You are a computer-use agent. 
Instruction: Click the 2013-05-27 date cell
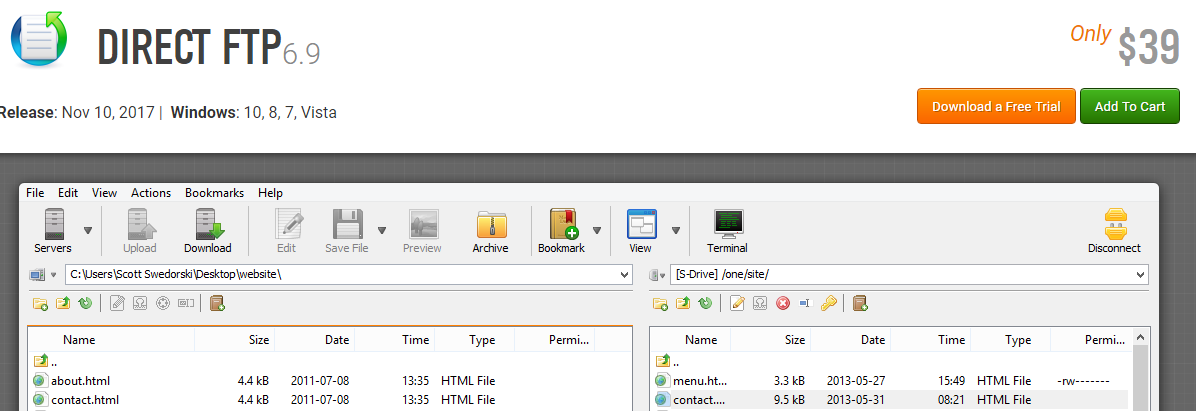(857, 380)
